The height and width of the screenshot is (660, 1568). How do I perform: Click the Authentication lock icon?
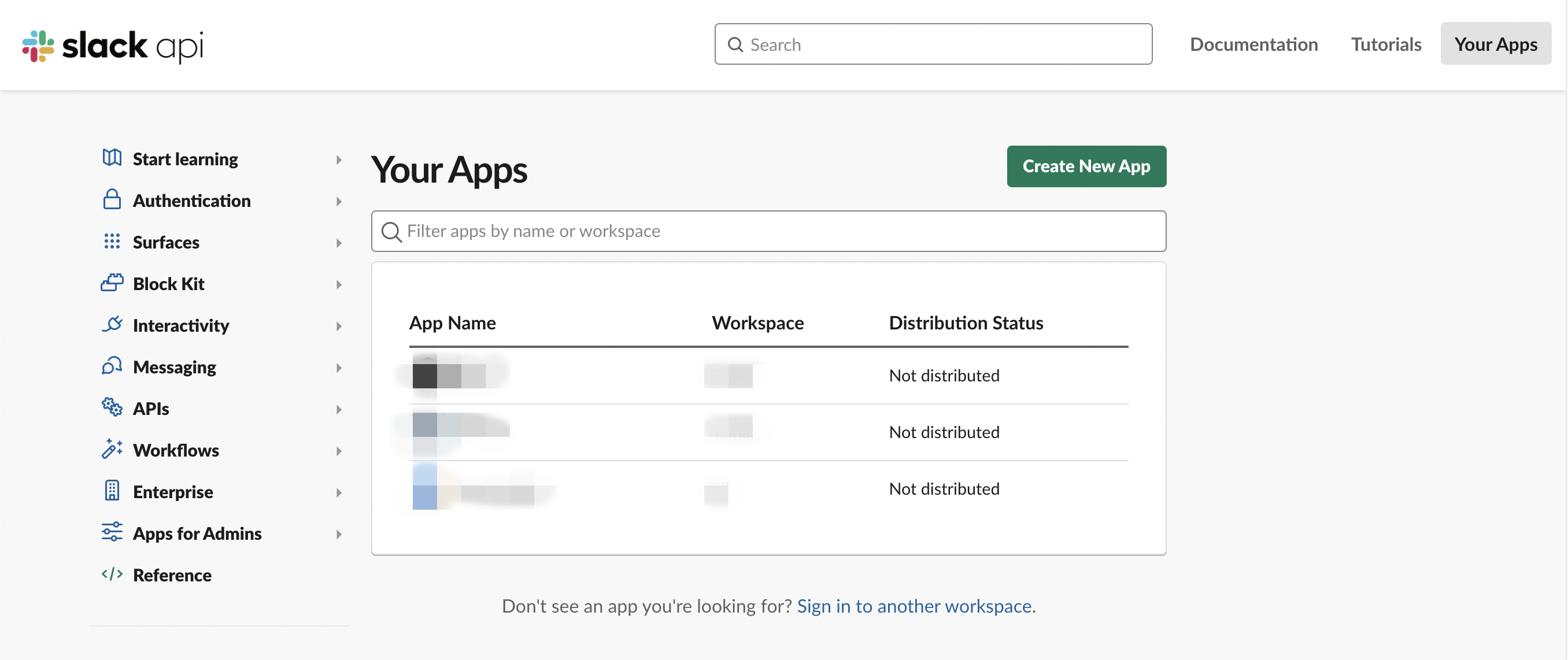pos(112,199)
